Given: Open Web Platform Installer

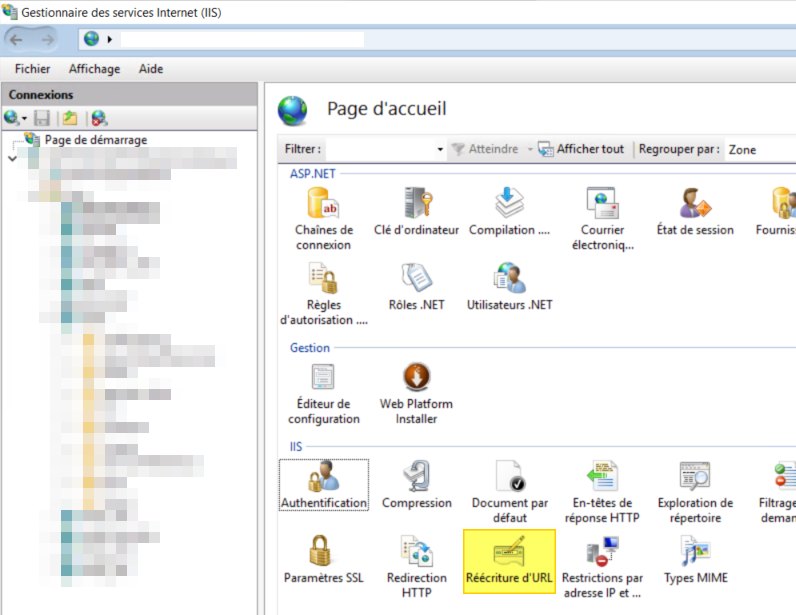Looking at the screenshot, I should [416, 394].
